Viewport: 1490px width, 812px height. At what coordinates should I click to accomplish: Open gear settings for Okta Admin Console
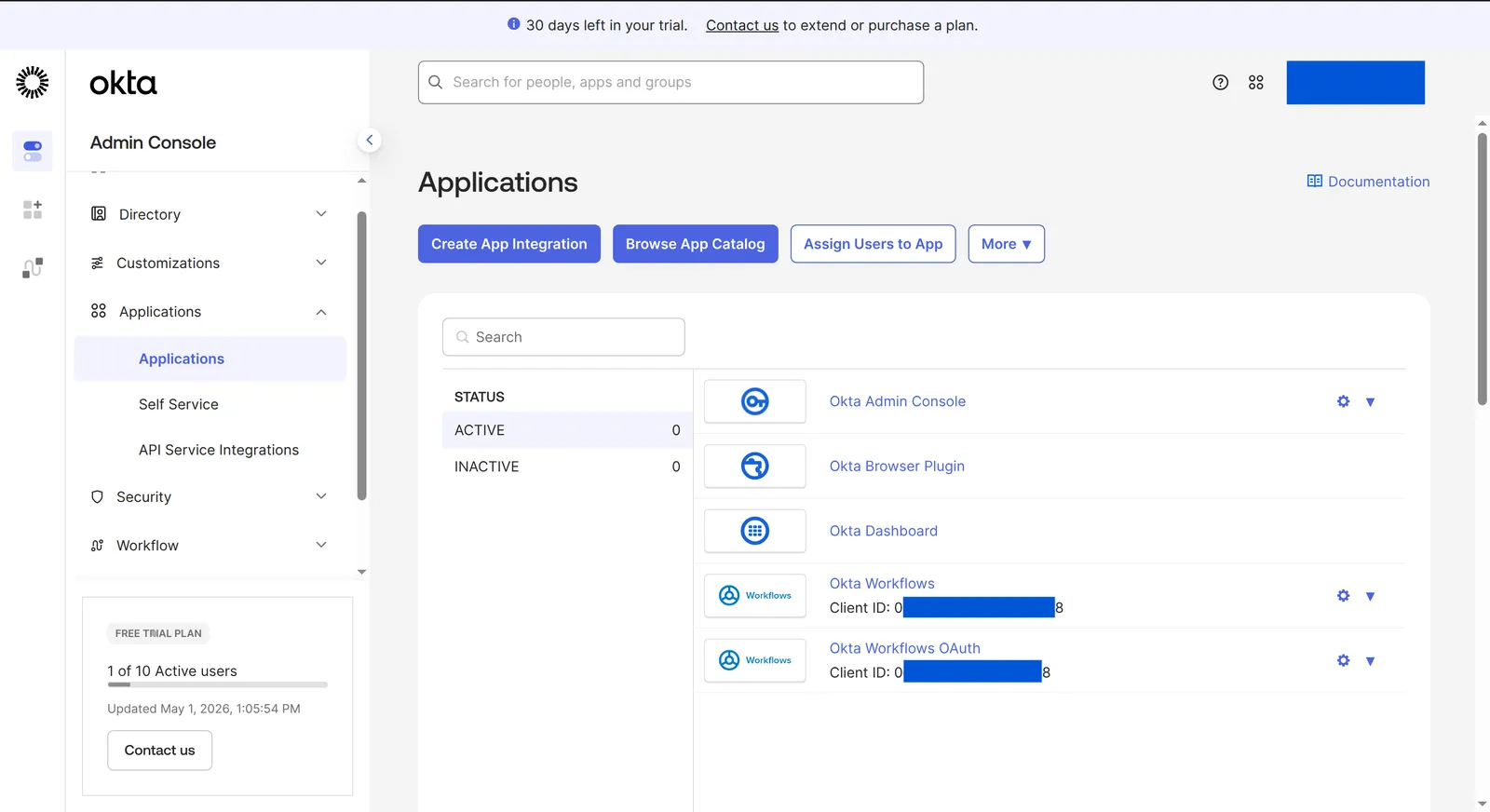point(1343,401)
